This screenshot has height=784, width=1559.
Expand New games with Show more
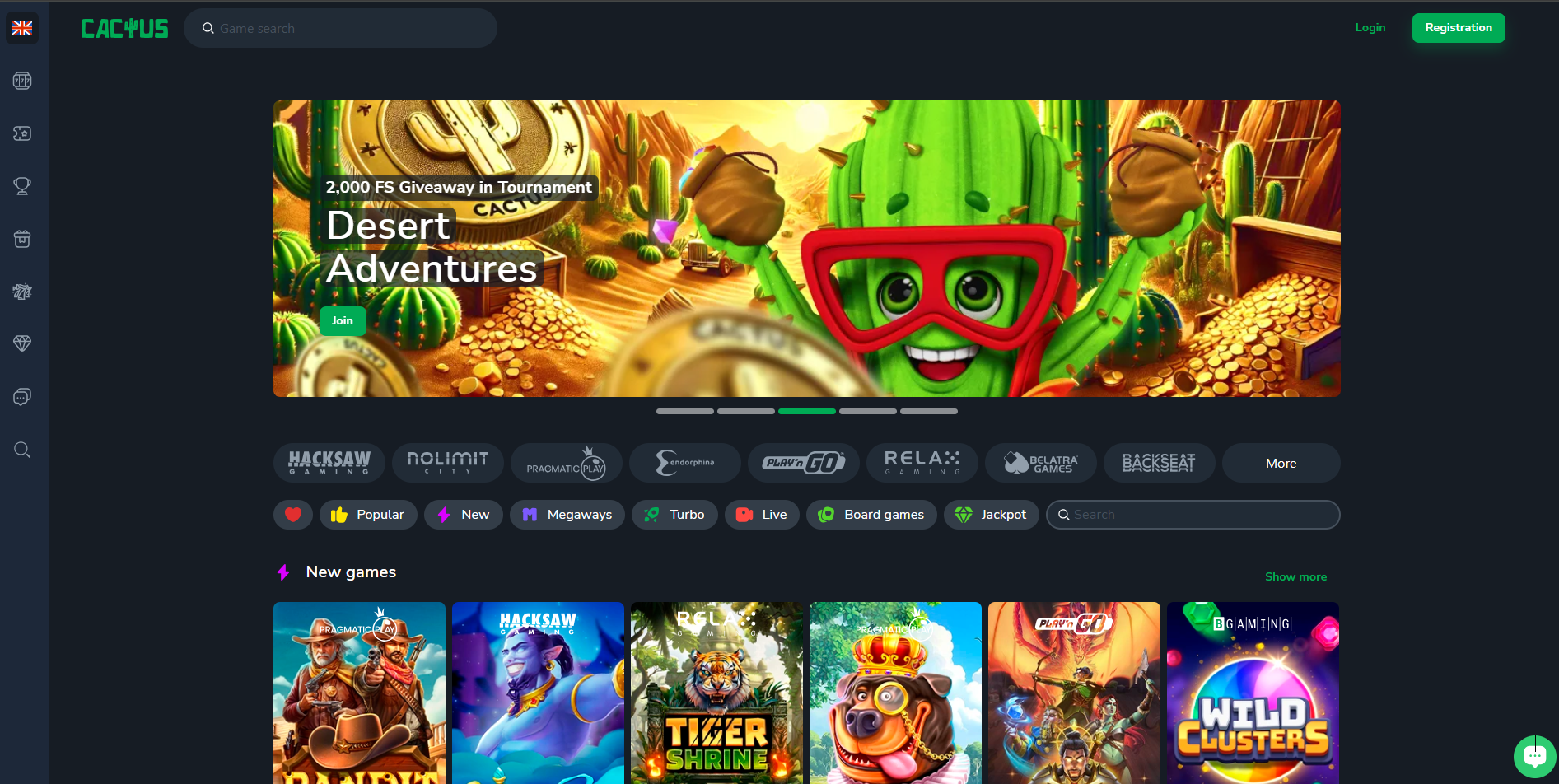coord(1295,576)
